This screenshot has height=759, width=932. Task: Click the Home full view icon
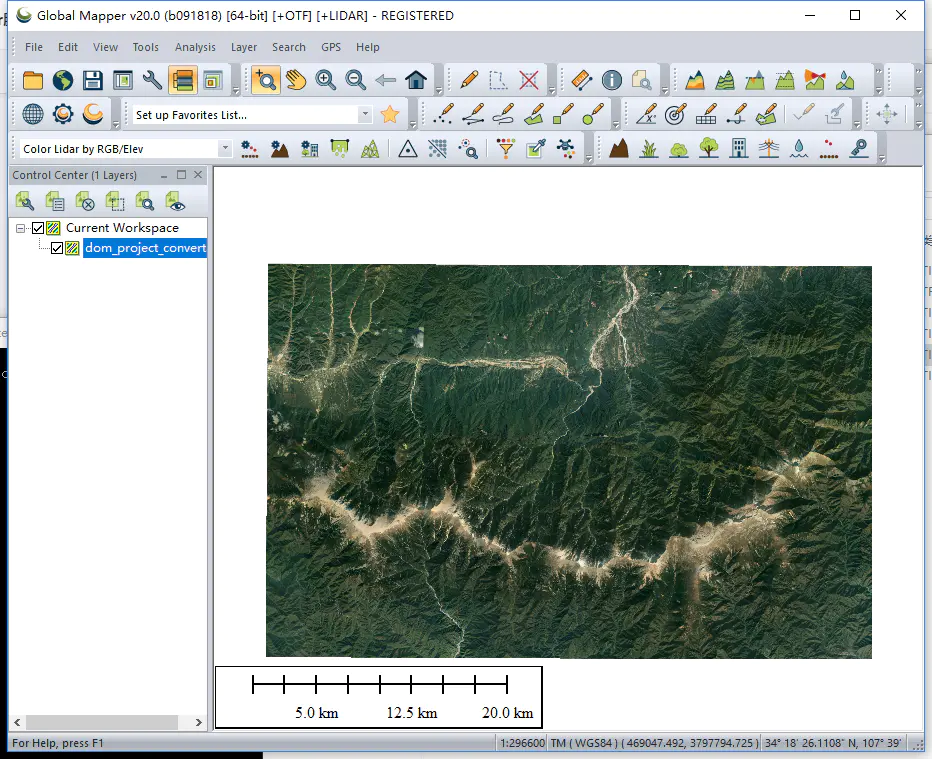pos(416,80)
